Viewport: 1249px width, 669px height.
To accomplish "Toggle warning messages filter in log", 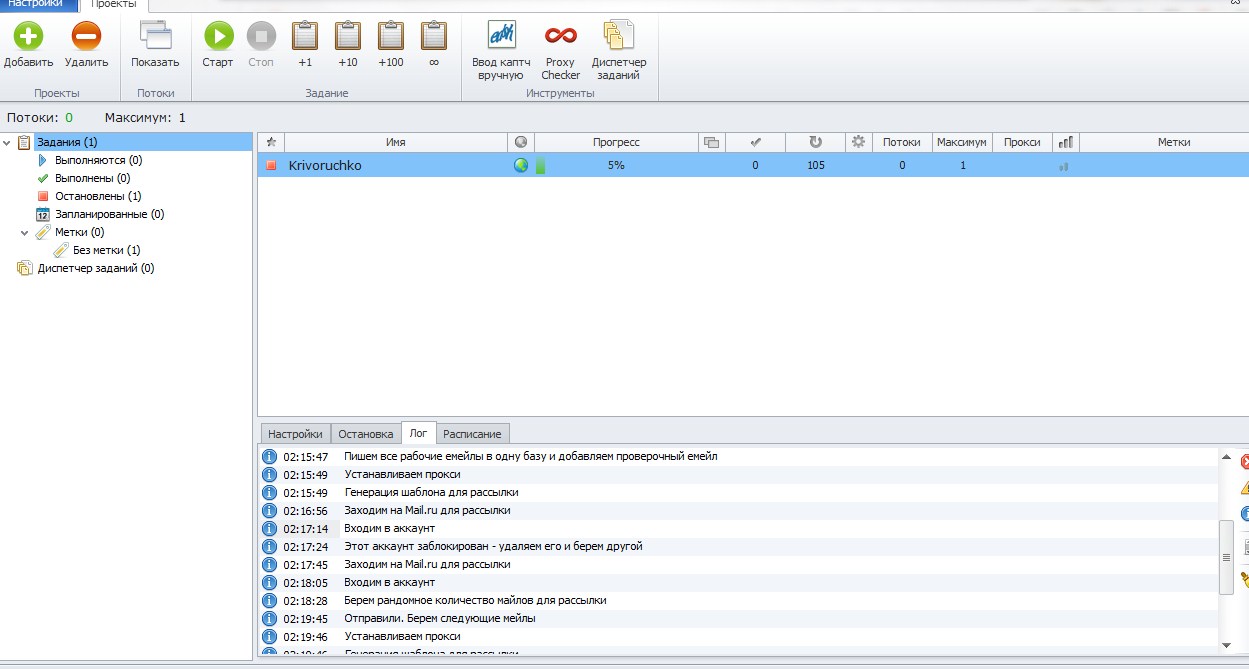I will coord(1245,488).
